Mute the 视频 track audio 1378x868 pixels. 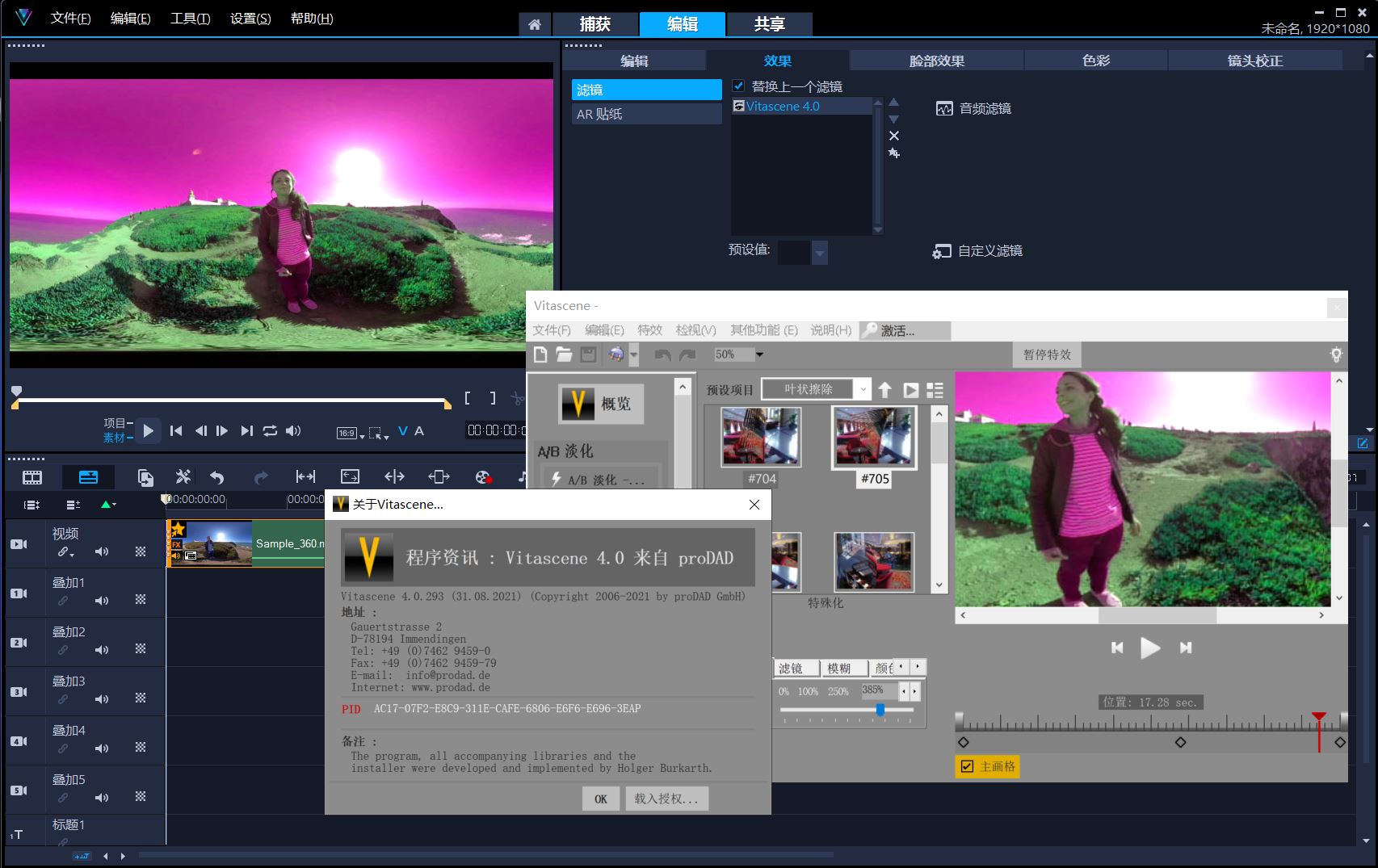coord(102,551)
